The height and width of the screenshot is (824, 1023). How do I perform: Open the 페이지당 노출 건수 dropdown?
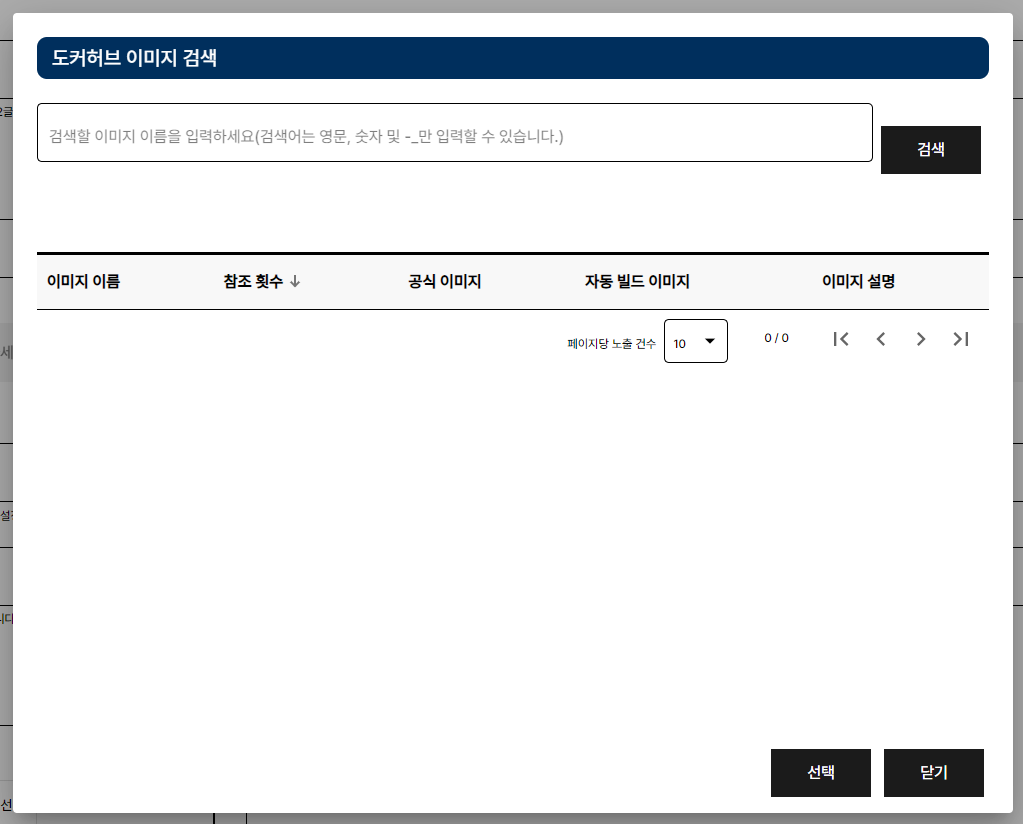pos(695,341)
